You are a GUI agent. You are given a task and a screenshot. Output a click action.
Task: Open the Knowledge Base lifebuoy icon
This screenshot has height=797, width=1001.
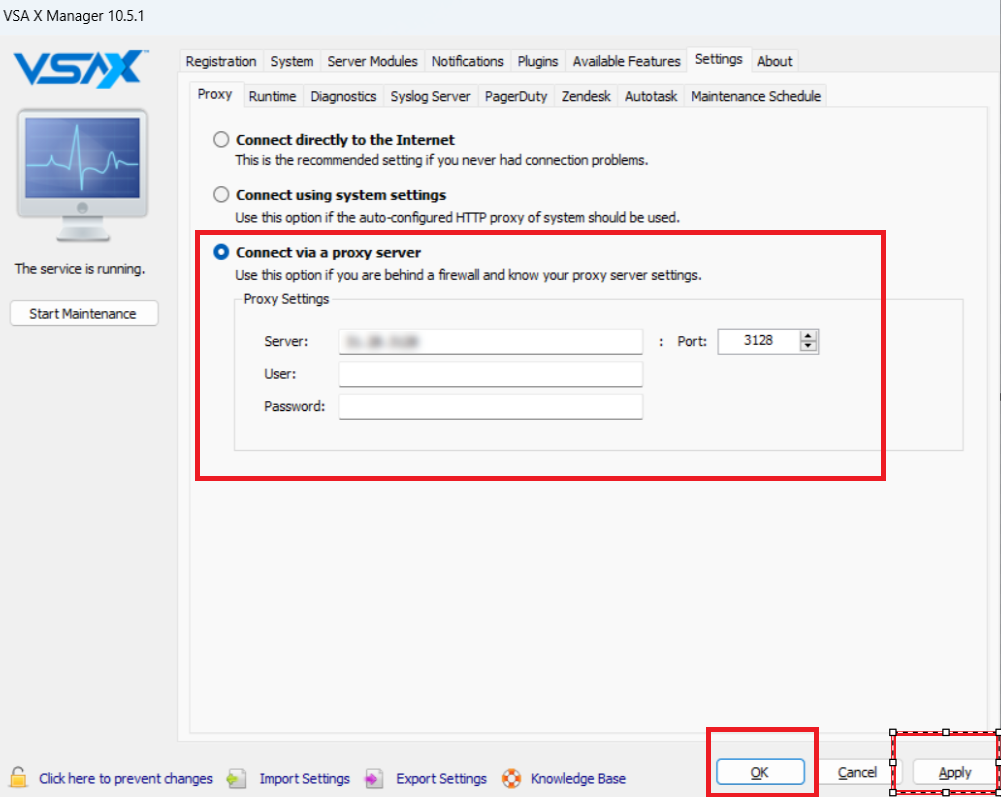coord(511,778)
